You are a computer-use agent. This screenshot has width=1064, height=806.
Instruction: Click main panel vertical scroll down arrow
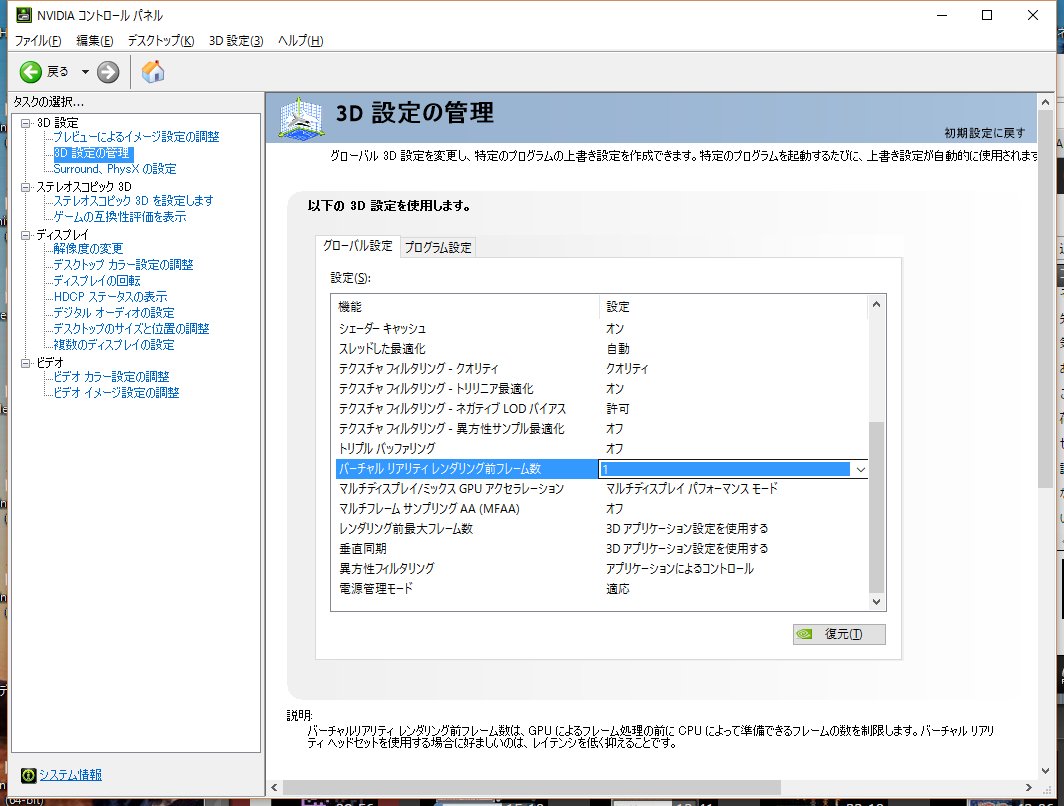(1045, 771)
